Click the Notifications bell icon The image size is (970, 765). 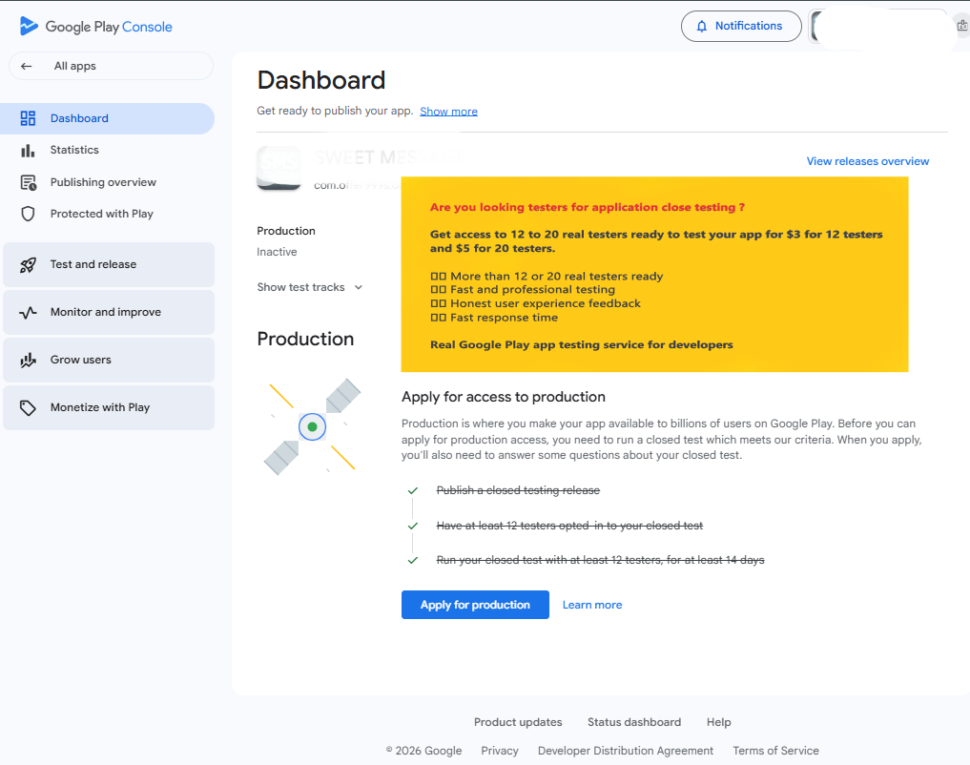click(x=702, y=26)
